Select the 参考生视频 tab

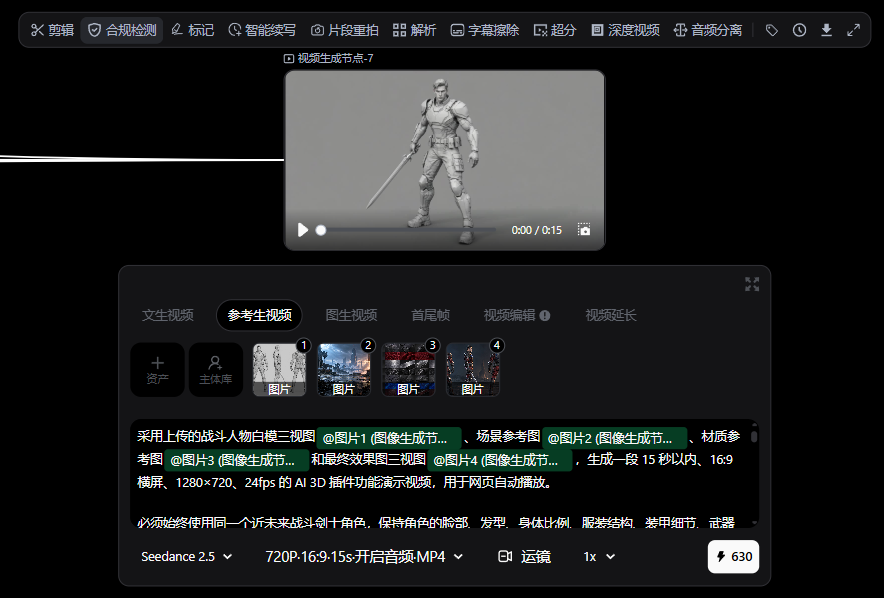tap(259, 315)
